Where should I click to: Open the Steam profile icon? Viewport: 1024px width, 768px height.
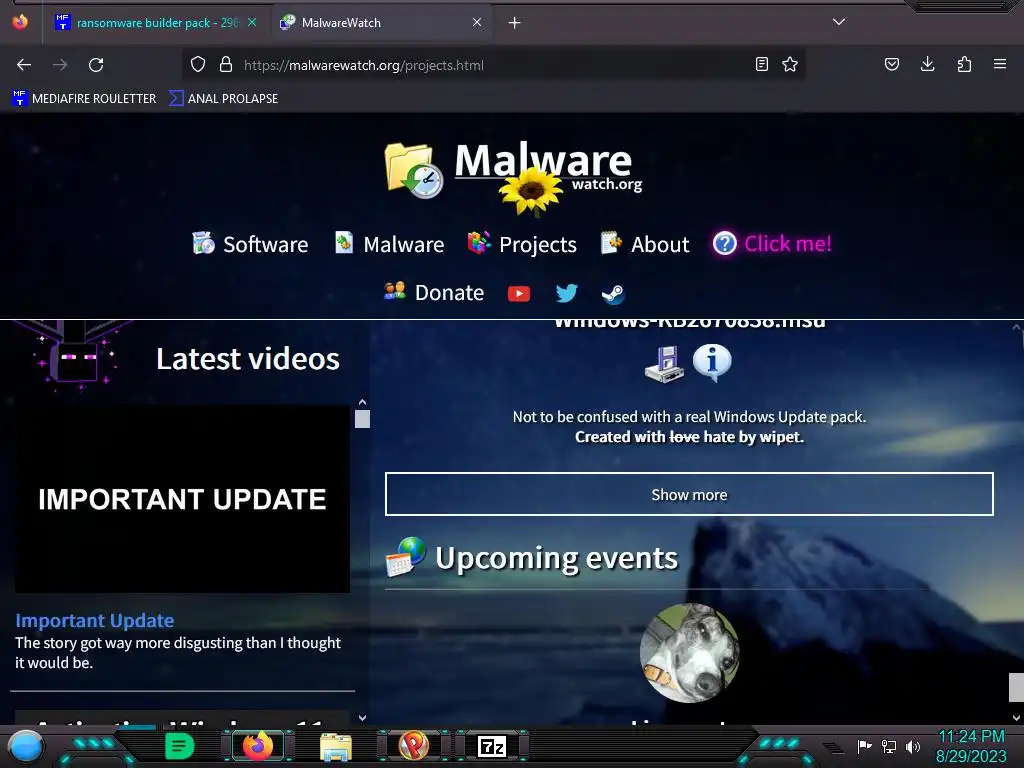613,294
